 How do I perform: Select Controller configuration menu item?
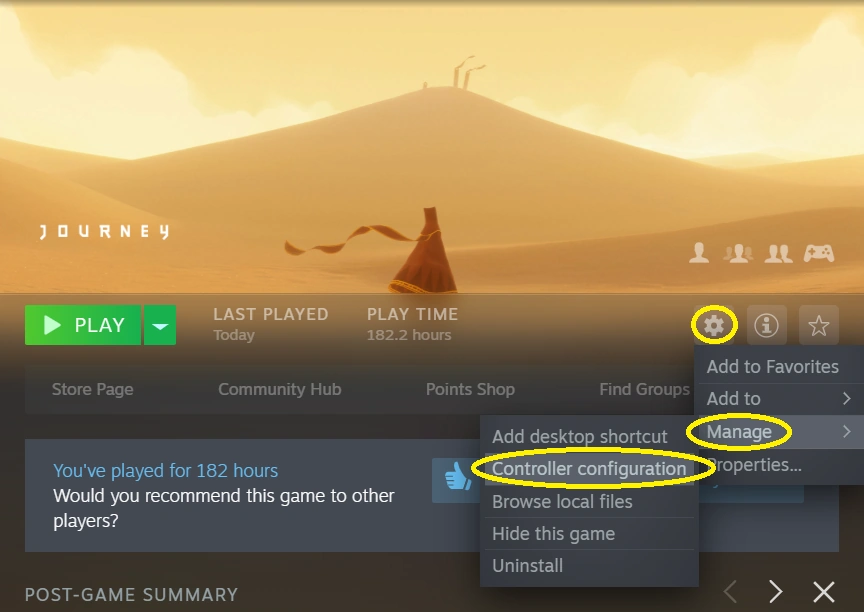click(x=589, y=469)
